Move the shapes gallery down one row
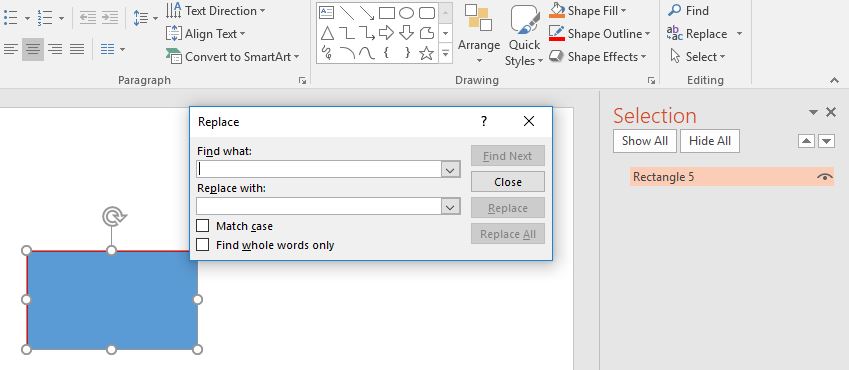This screenshot has height=370, width=849. click(x=446, y=34)
